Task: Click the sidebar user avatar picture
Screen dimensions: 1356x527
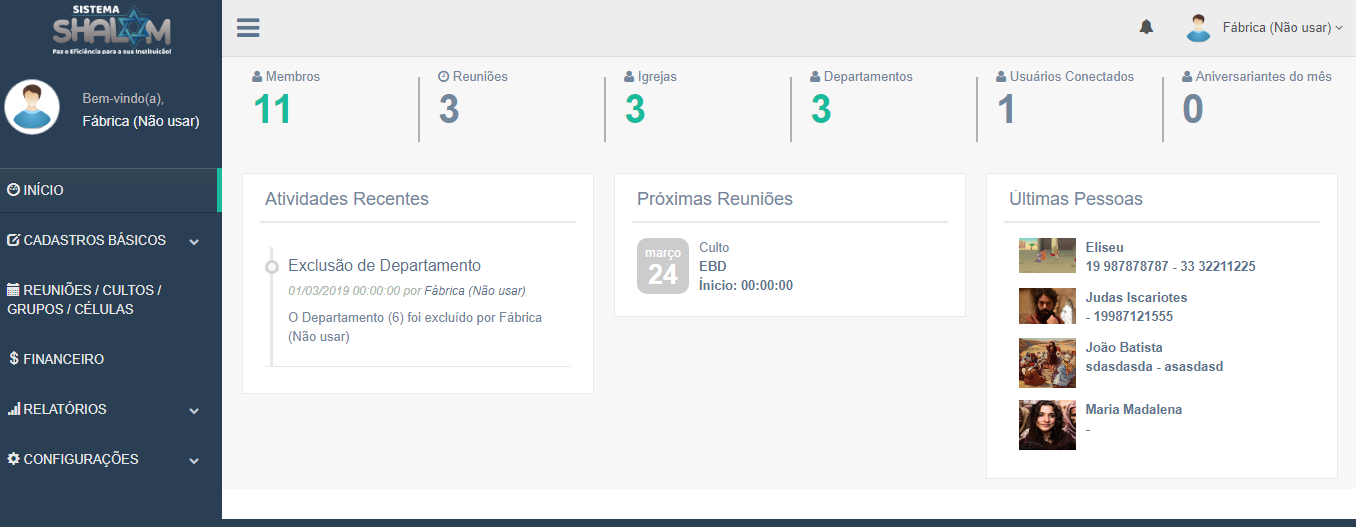Action: coord(32,107)
